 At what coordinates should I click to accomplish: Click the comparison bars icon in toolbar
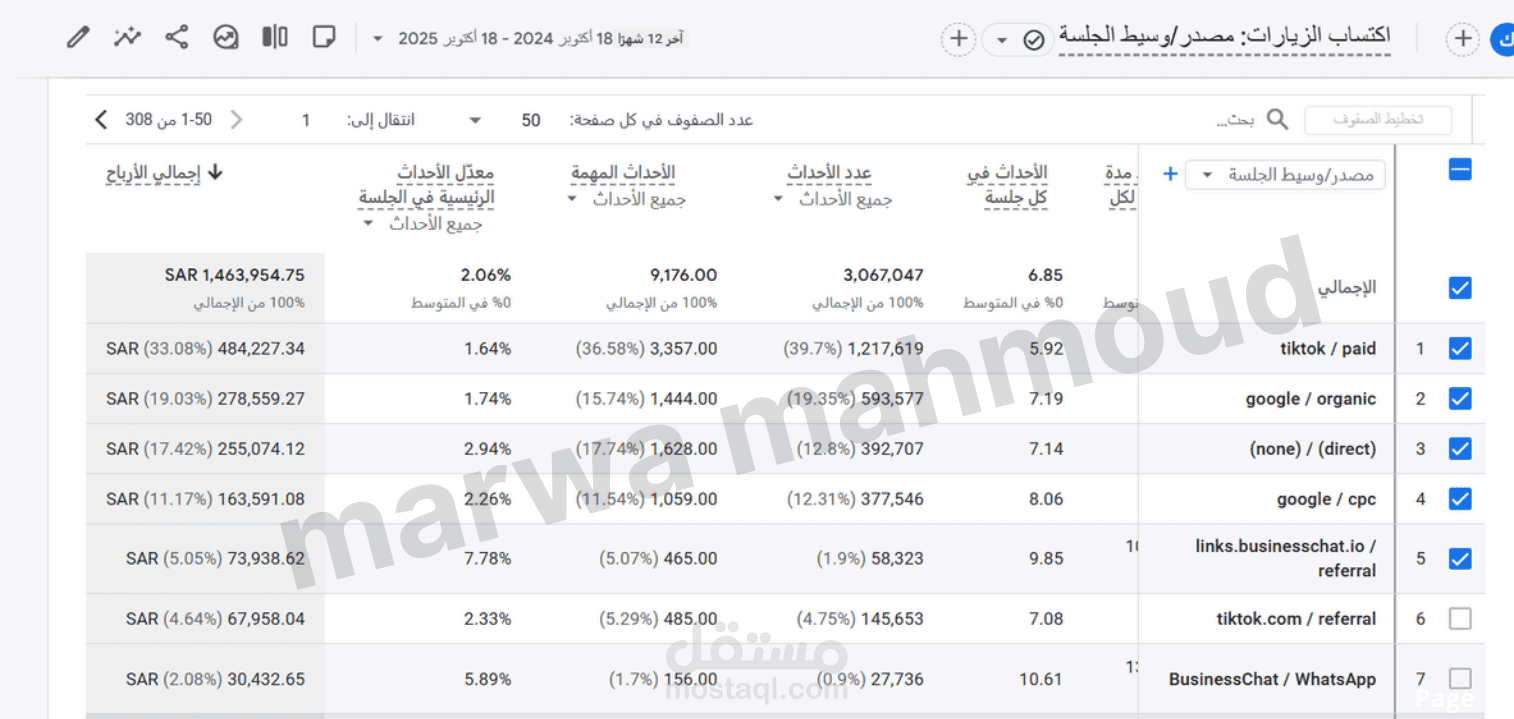pos(274,36)
